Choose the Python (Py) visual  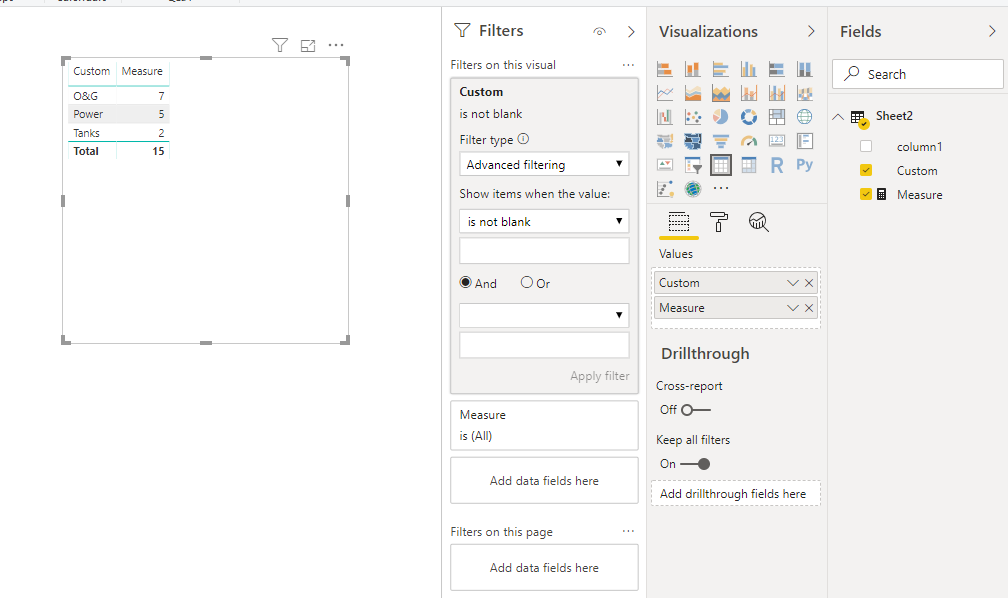tap(804, 165)
